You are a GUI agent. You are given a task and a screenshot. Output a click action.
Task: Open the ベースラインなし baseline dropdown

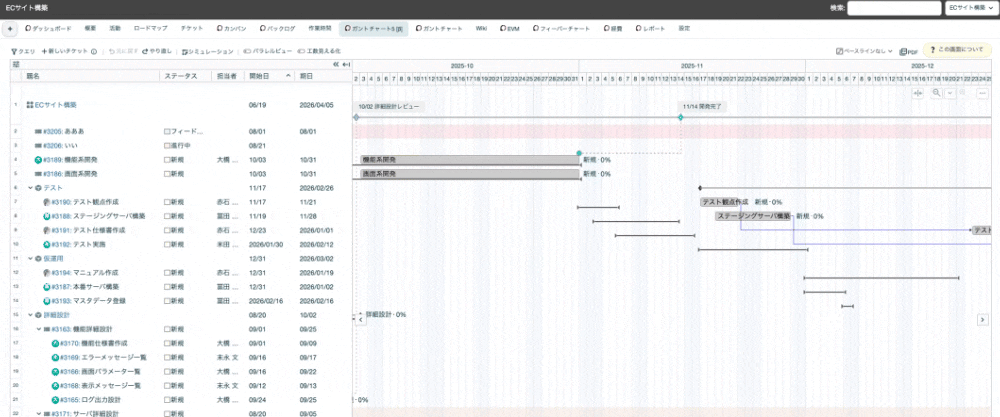(x=865, y=50)
